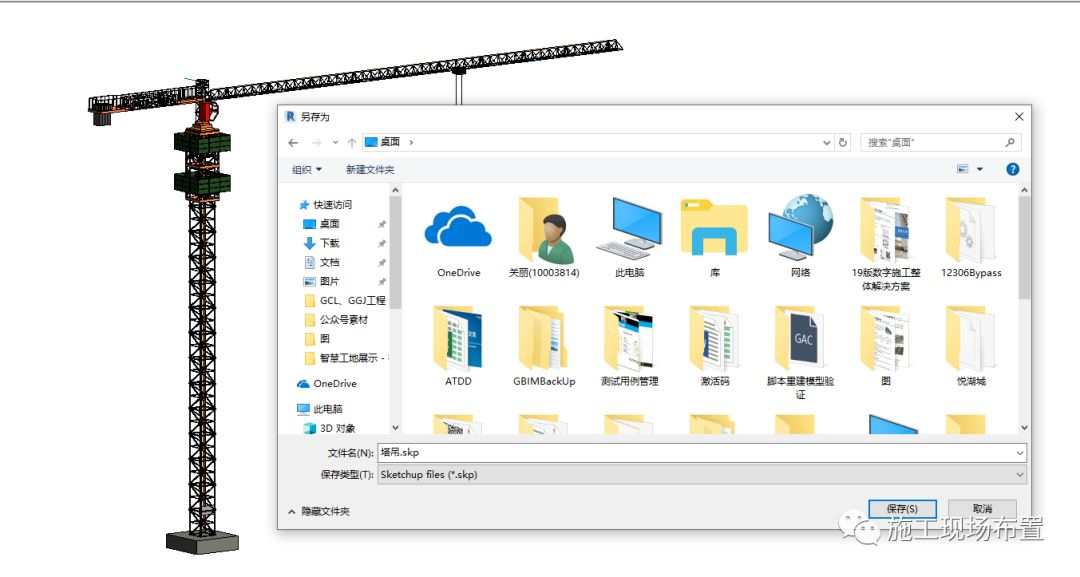Expand the 文件名 dropdown arrow
The height and width of the screenshot is (577, 1080).
[x=1019, y=453]
